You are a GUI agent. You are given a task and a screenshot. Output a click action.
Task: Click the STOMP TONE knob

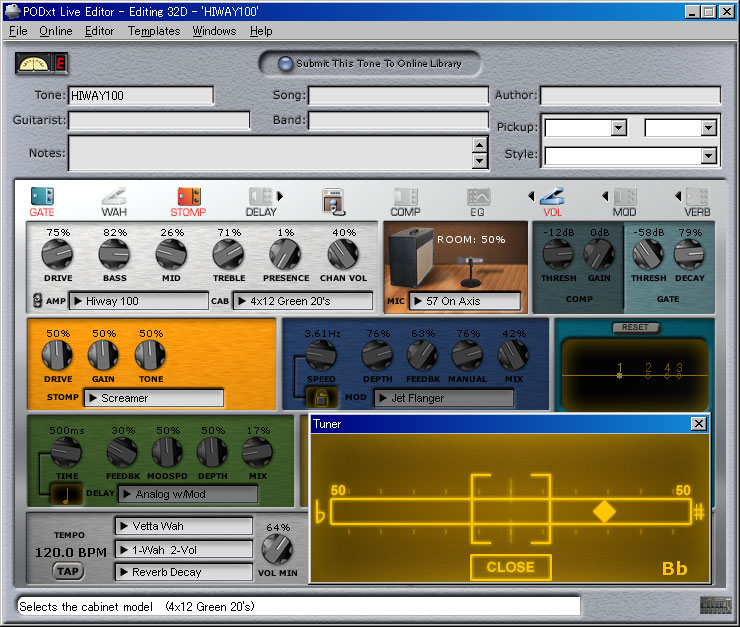[150, 355]
